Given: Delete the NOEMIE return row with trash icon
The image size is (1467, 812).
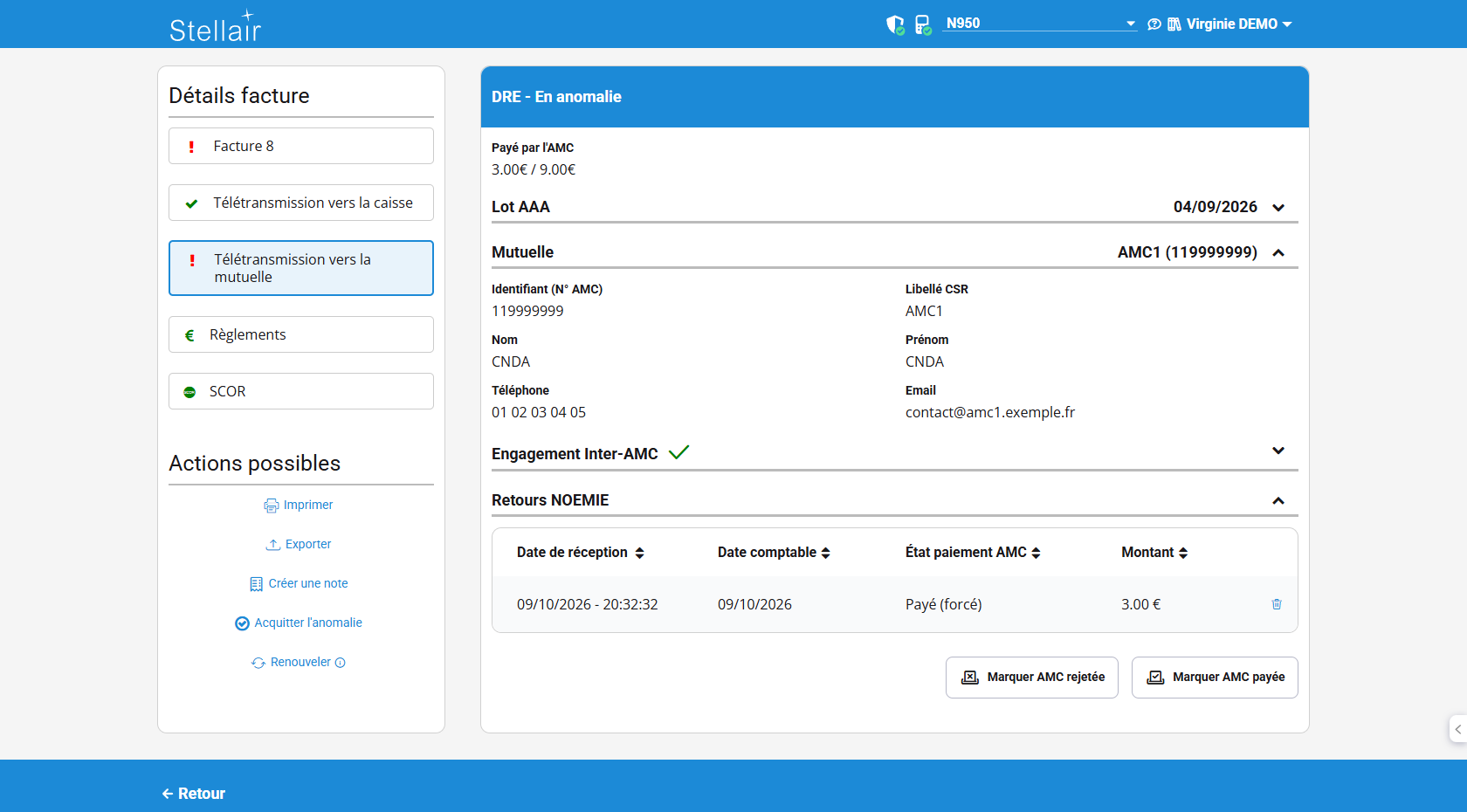Looking at the screenshot, I should pyautogui.click(x=1277, y=604).
